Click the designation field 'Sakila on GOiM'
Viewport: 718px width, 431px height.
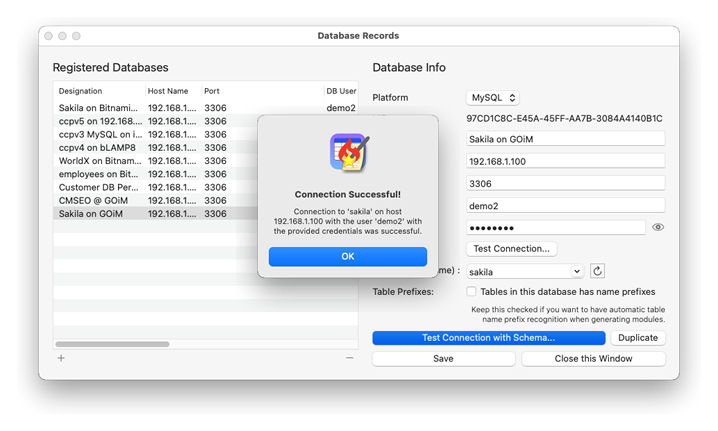coord(566,139)
